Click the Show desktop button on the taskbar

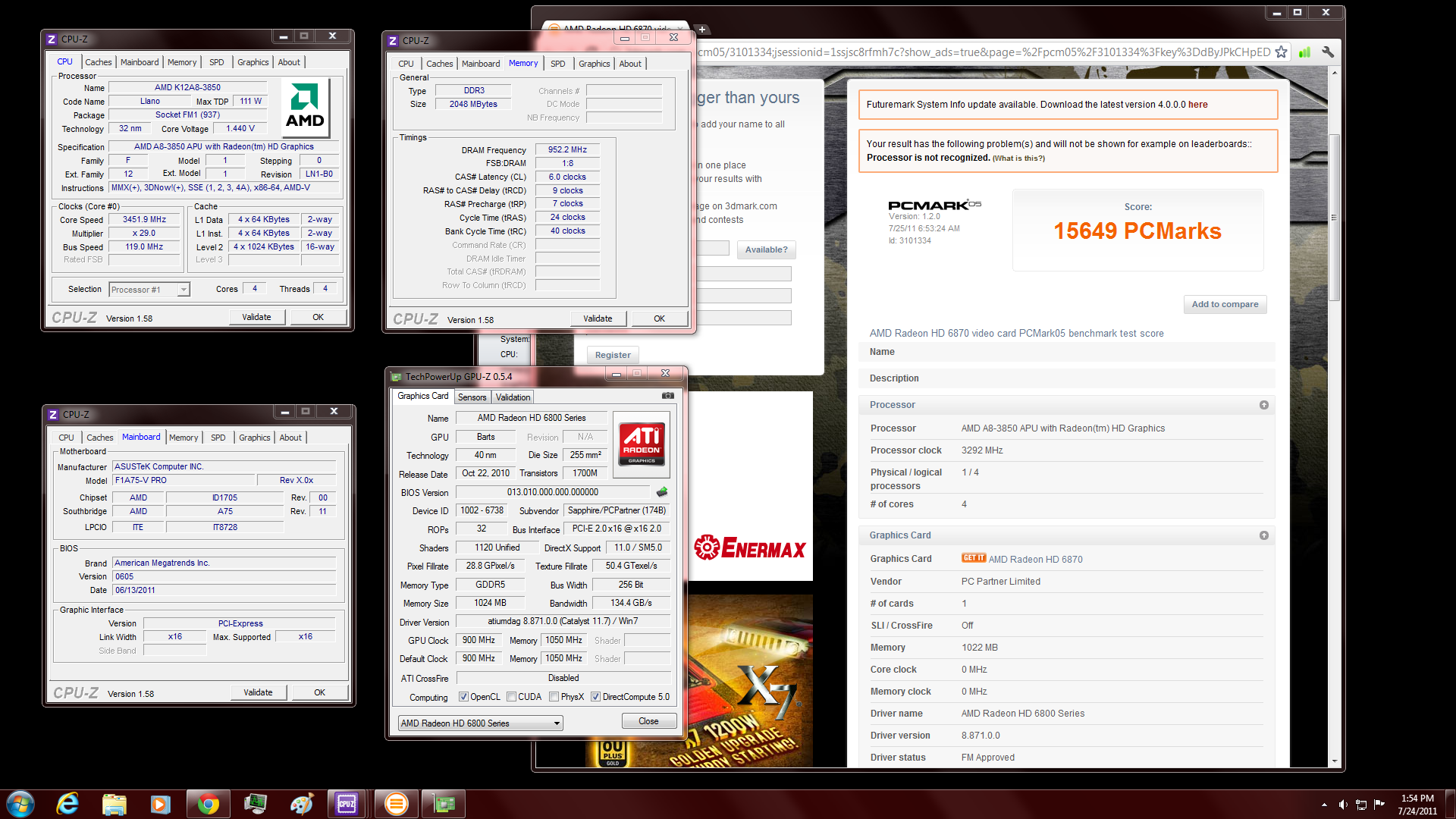(1451, 804)
